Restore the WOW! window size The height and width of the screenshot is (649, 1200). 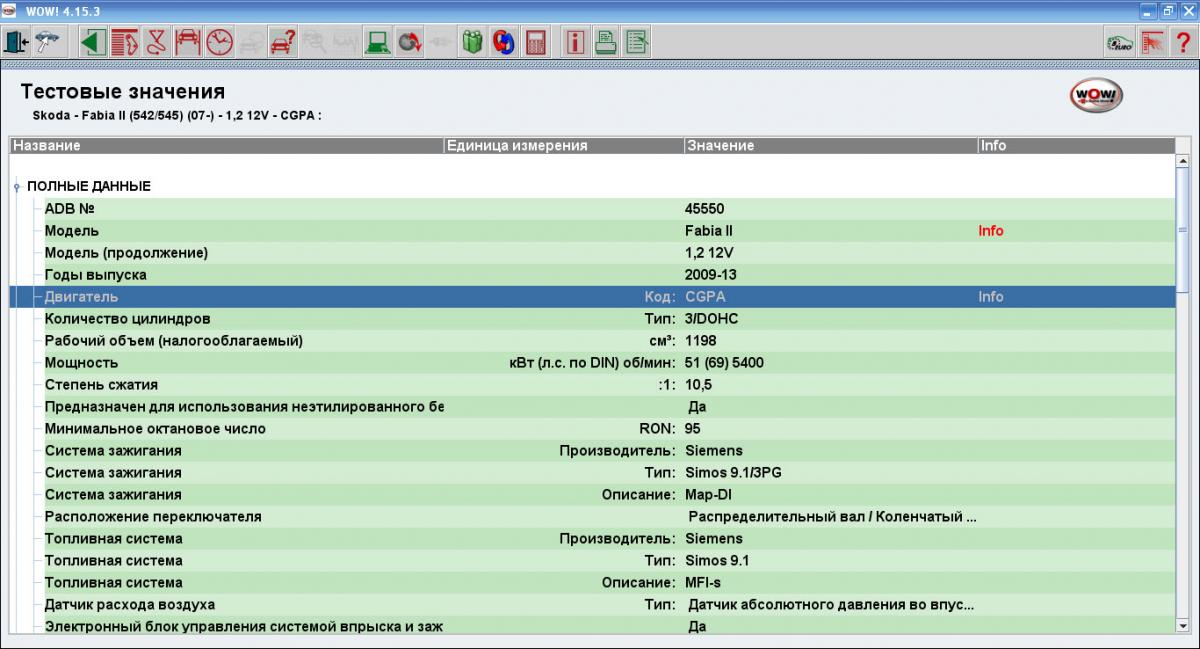[x=1167, y=9]
